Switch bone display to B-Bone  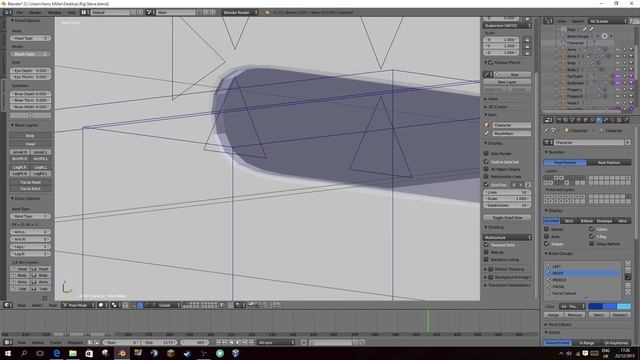(x=586, y=221)
